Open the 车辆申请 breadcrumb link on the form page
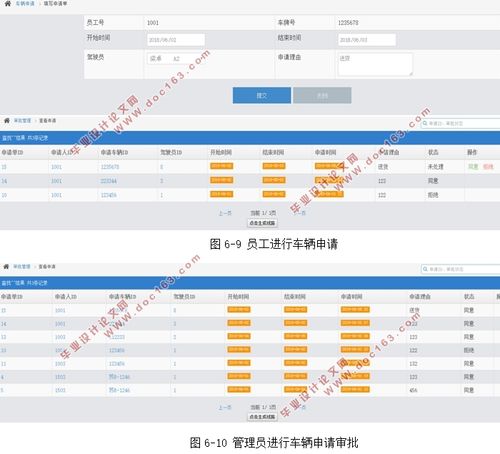Screen dimensions: 500x454 pyautogui.click(x=25, y=3)
